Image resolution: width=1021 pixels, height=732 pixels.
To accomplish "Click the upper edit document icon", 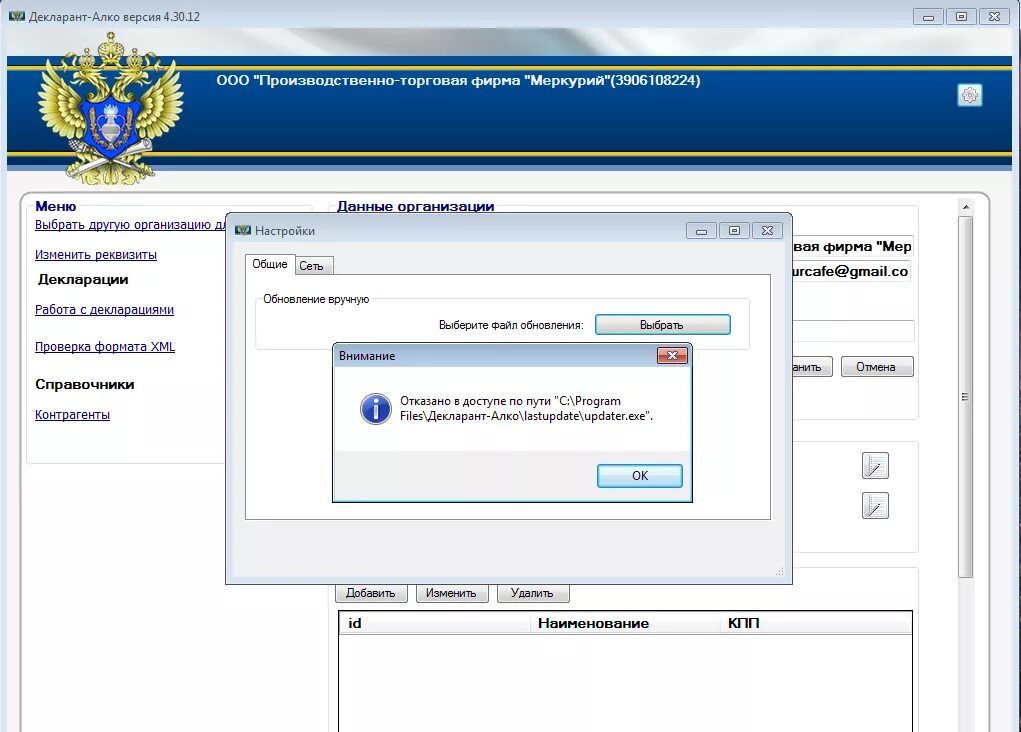I will 874,466.
